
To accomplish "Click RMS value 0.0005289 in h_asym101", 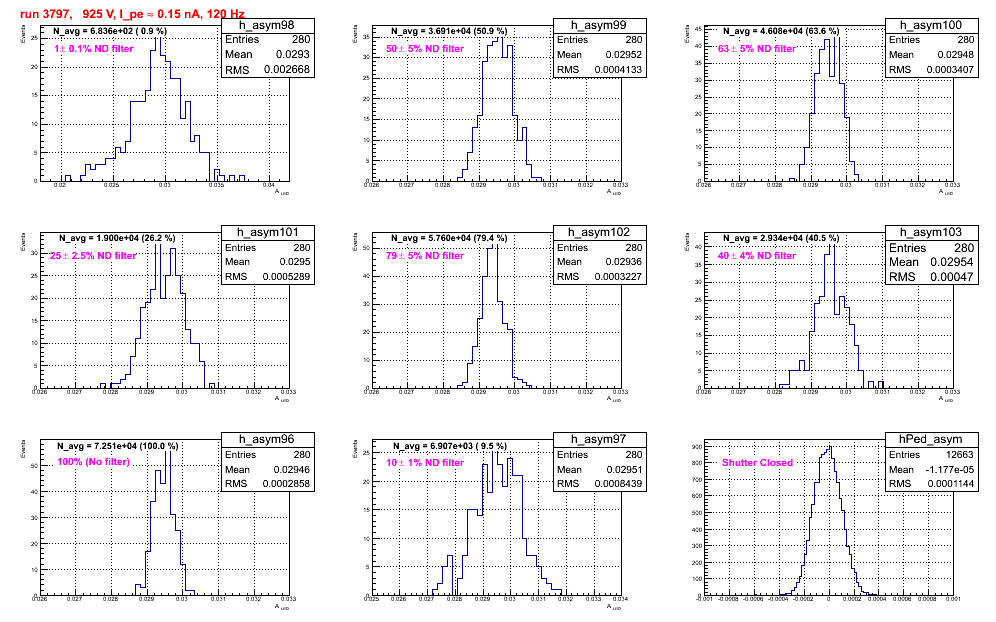I will (x=286, y=277).
